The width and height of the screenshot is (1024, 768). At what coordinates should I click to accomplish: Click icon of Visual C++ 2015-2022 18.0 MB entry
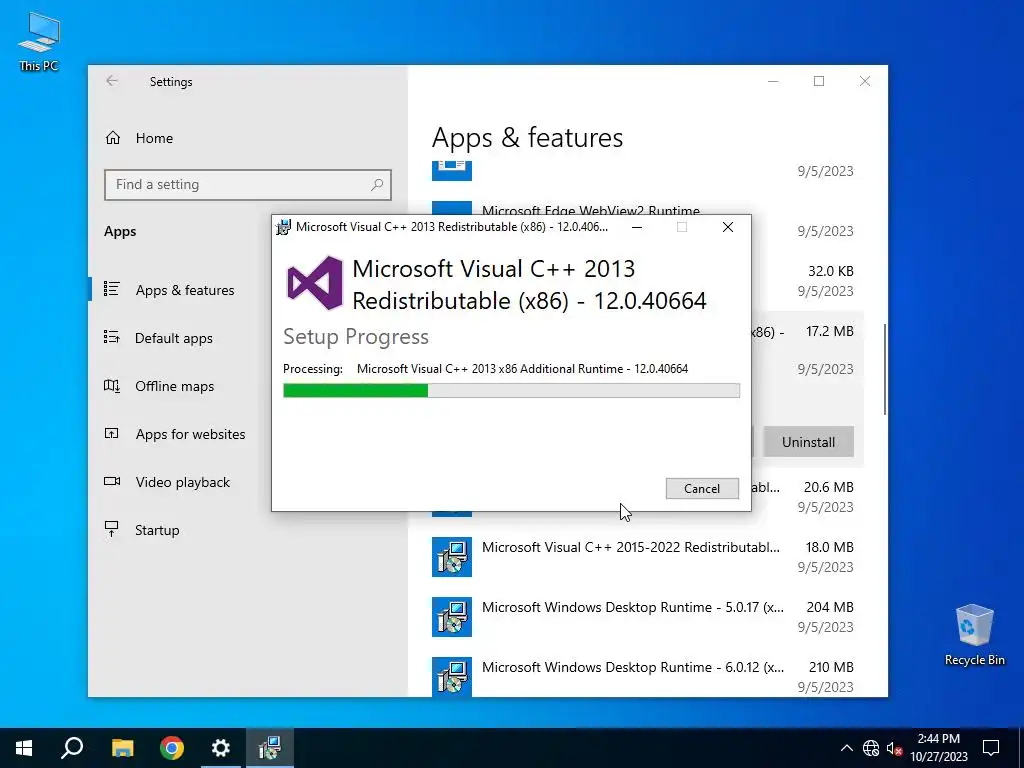[x=451, y=557]
